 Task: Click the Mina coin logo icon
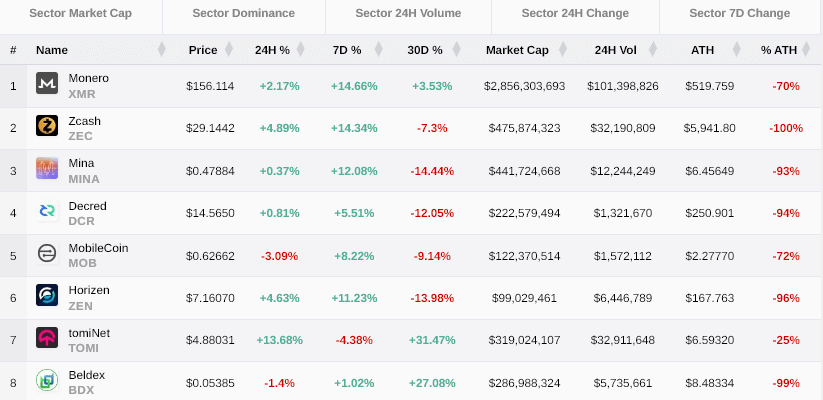tap(47, 169)
